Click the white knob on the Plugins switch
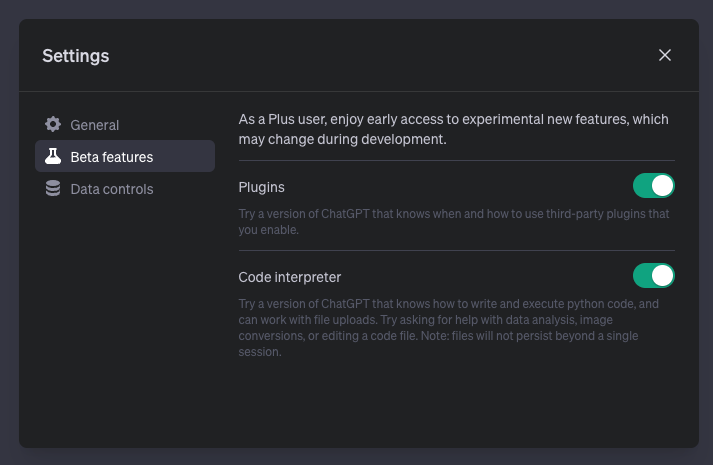 click(662, 185)
